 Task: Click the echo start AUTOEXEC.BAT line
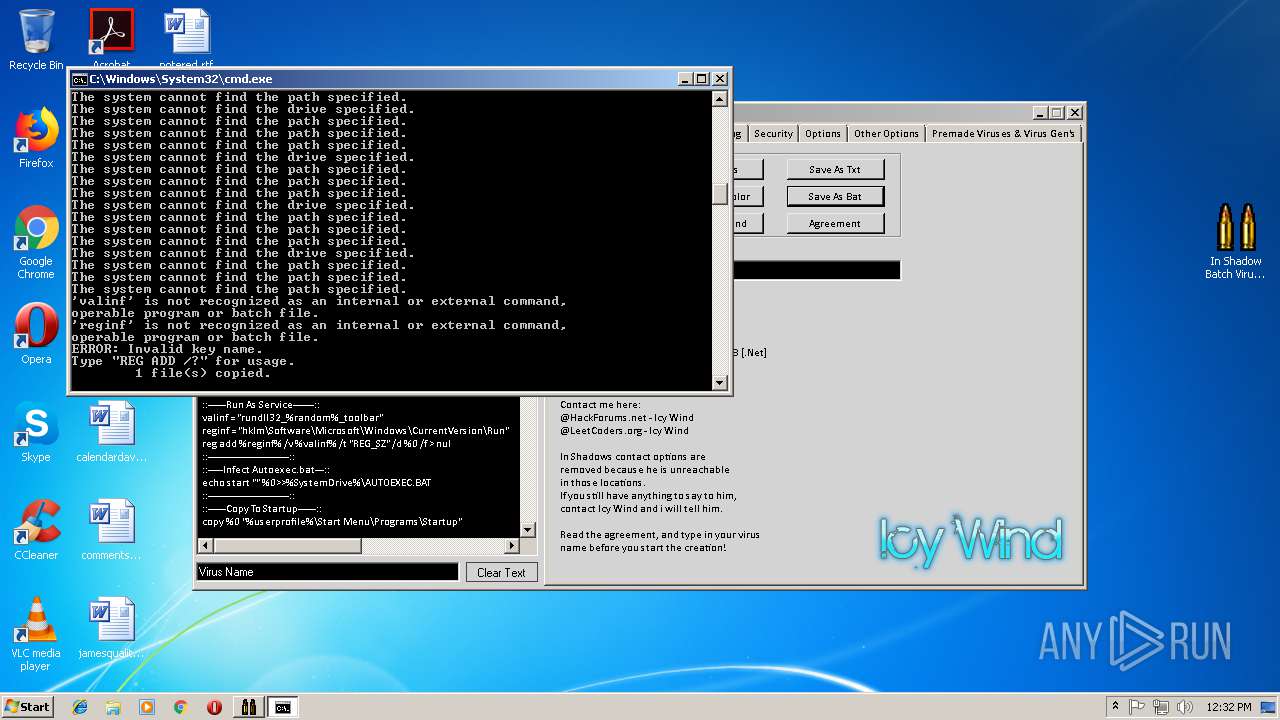coord(317,482)
